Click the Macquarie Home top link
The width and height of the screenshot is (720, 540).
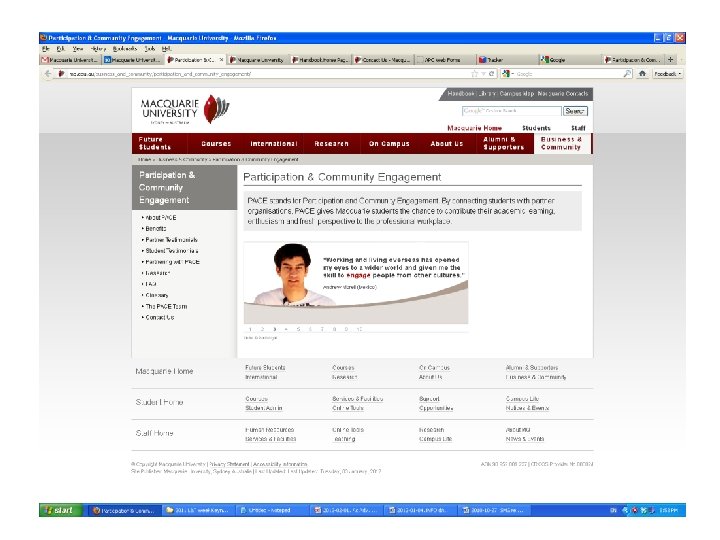pos(474,128)
